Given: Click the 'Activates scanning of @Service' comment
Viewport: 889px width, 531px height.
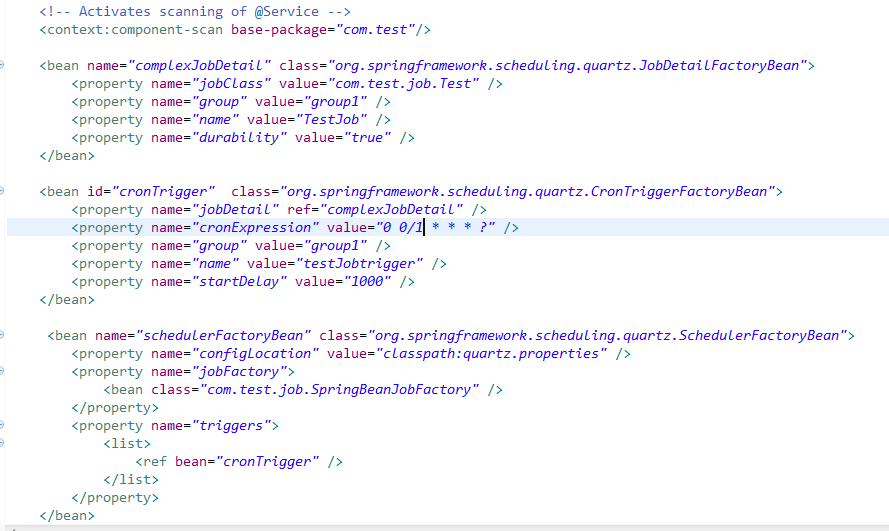Looking at the screenshot, I should (x=195, y=11).
